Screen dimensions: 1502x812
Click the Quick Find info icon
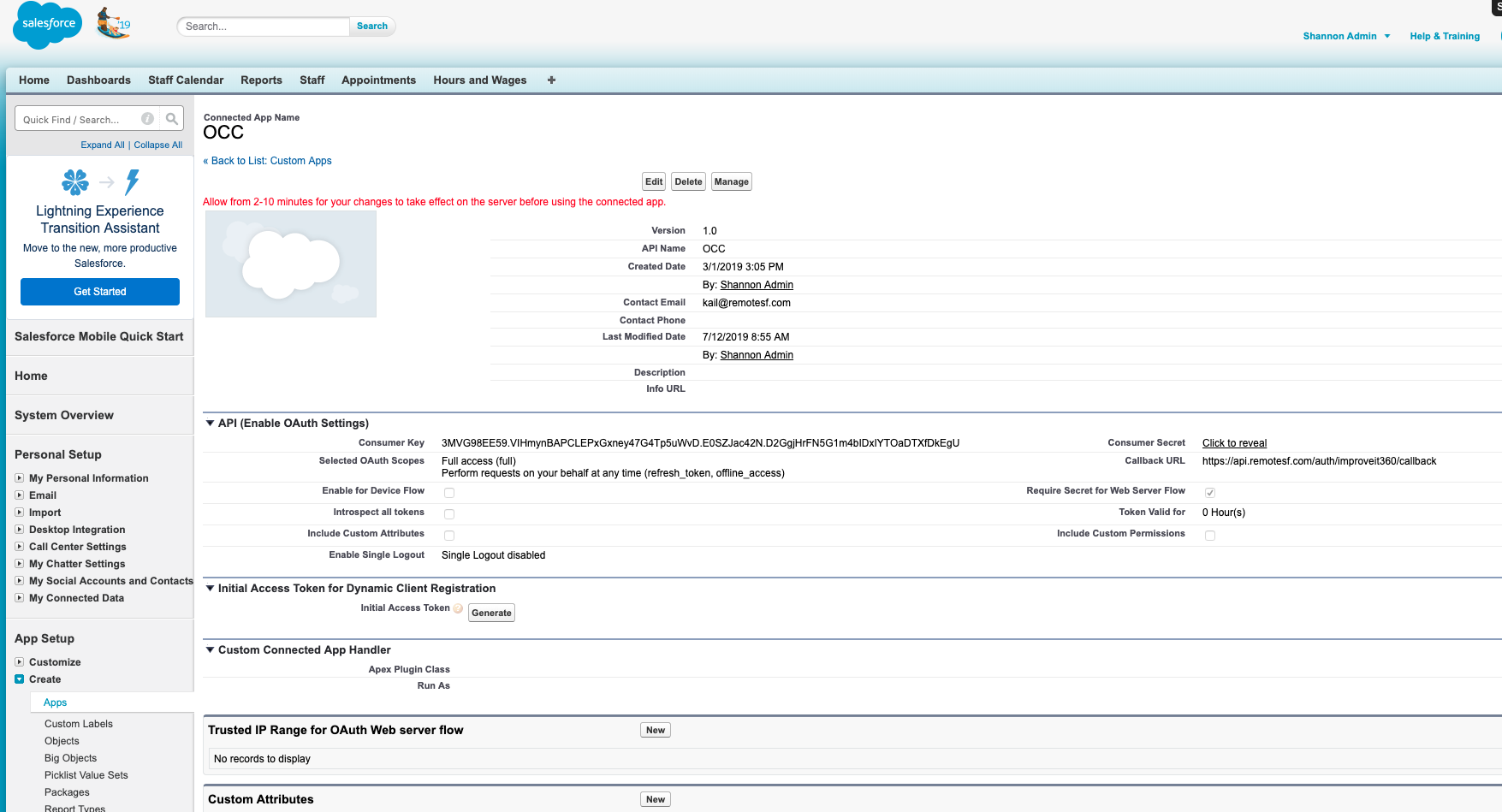pos(147,119)
